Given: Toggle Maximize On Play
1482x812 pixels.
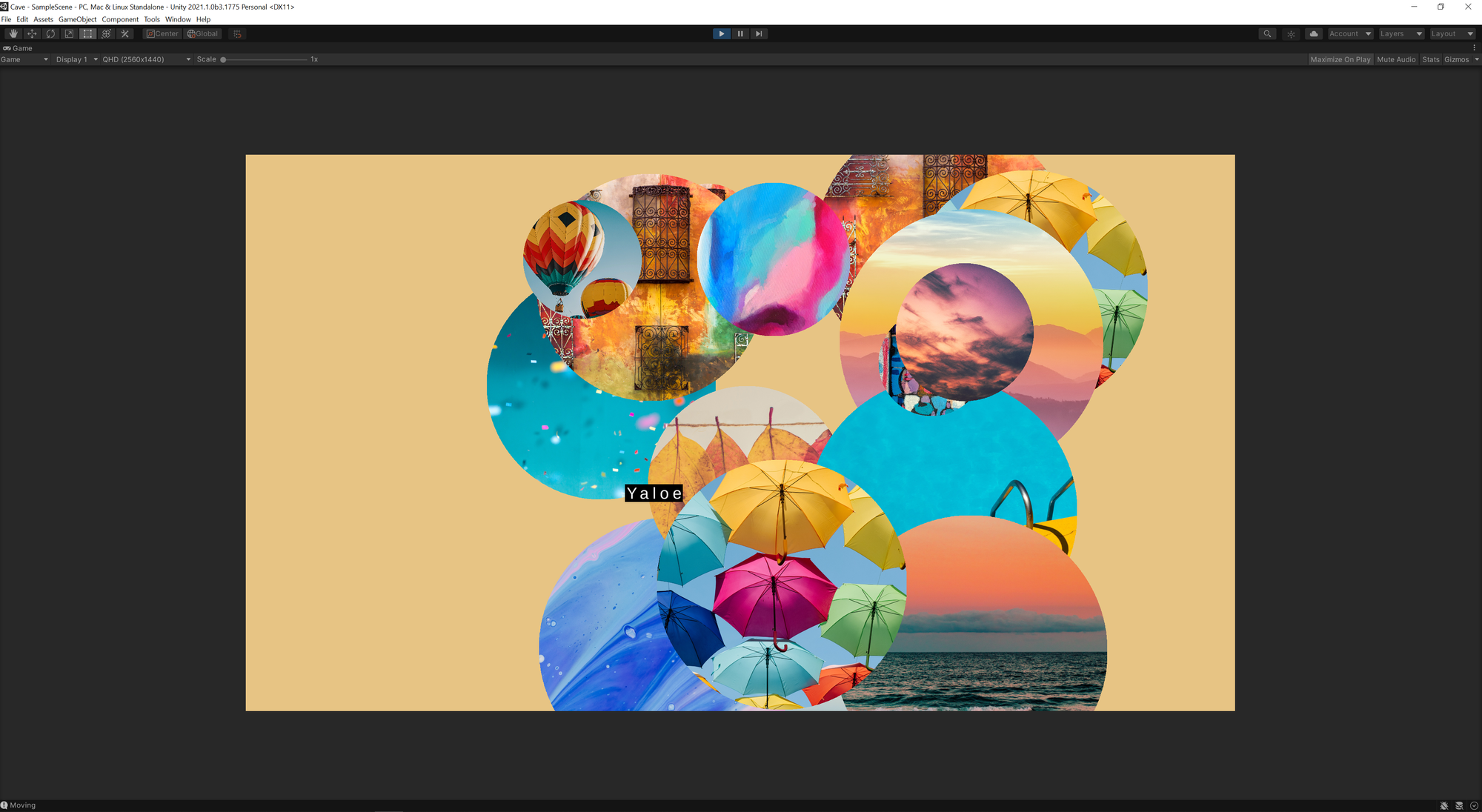Looking at the screenshot, I should point(1340,59).
